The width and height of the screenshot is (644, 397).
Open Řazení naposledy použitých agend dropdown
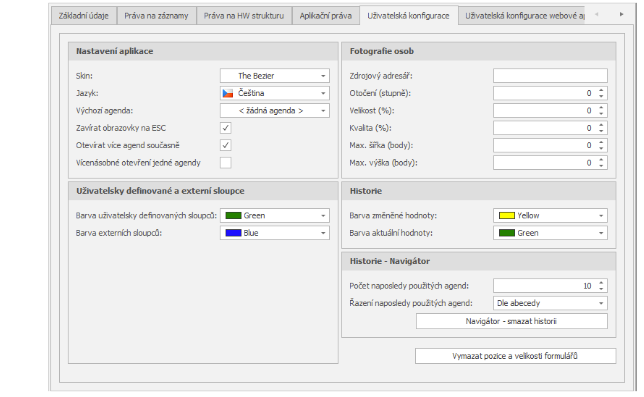550,303
